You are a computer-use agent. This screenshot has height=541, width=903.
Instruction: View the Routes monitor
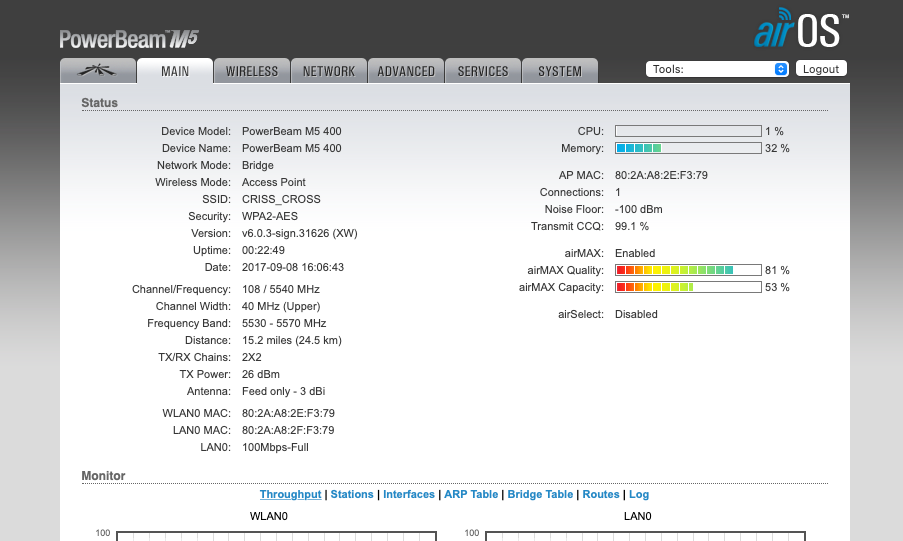tap(601, 495)
